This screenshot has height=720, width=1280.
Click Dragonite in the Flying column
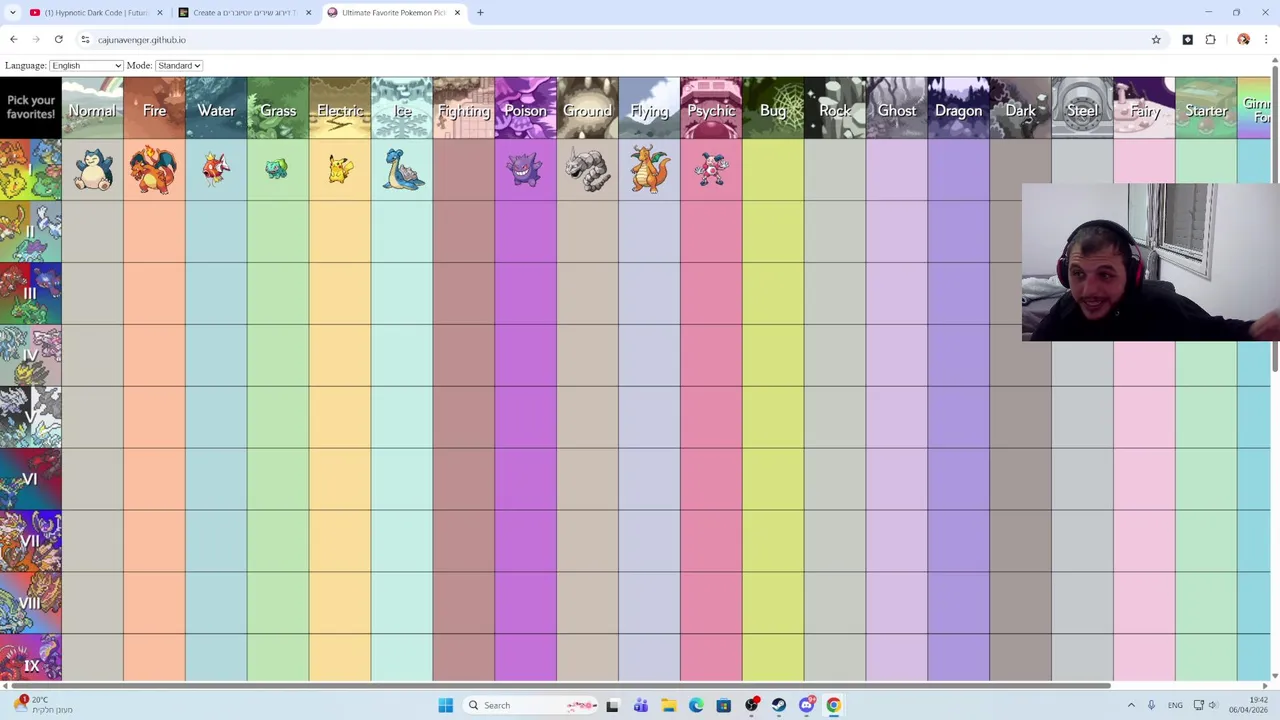(x=649, y=169)
